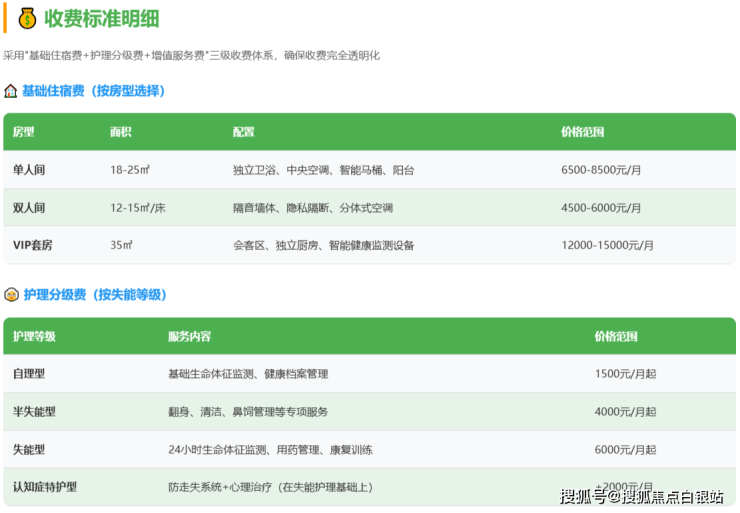Click the 房型 column header
Screen dimensions: 740x513
[x=23, y=132]
